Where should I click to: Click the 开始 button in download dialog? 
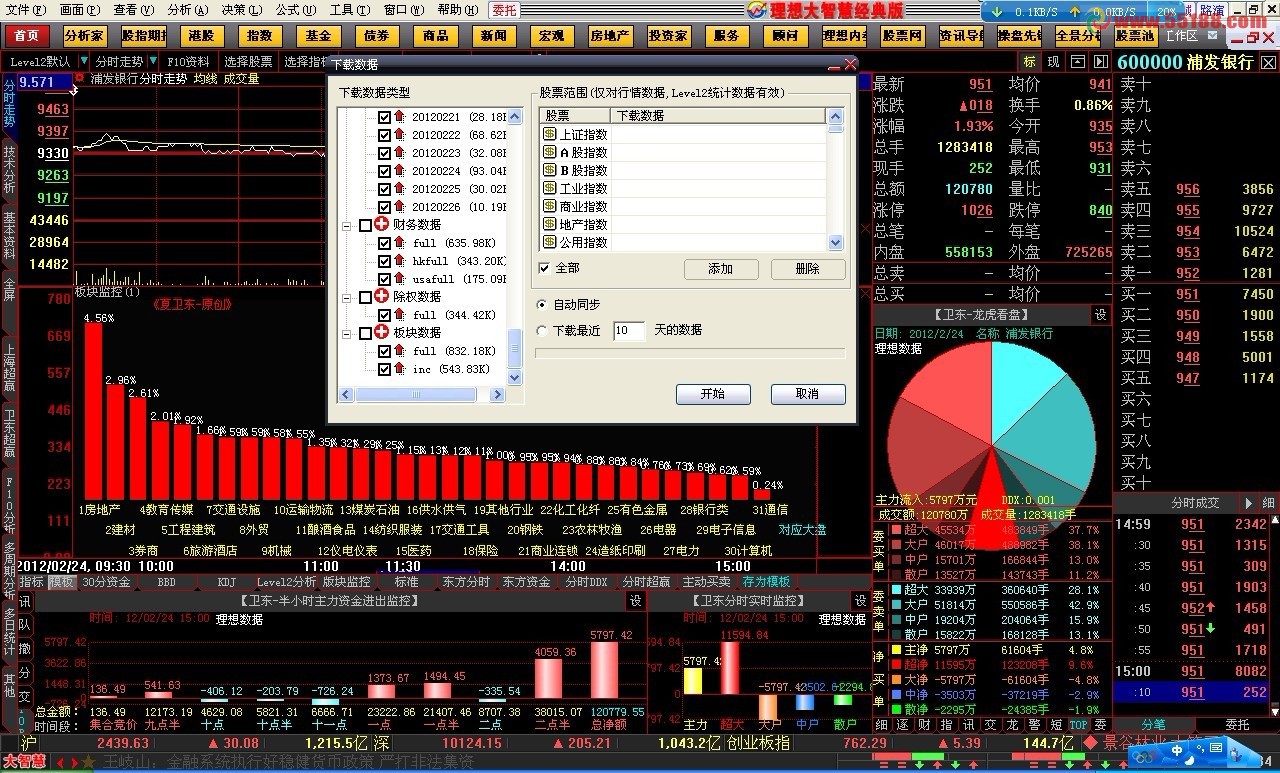(713, 394)
